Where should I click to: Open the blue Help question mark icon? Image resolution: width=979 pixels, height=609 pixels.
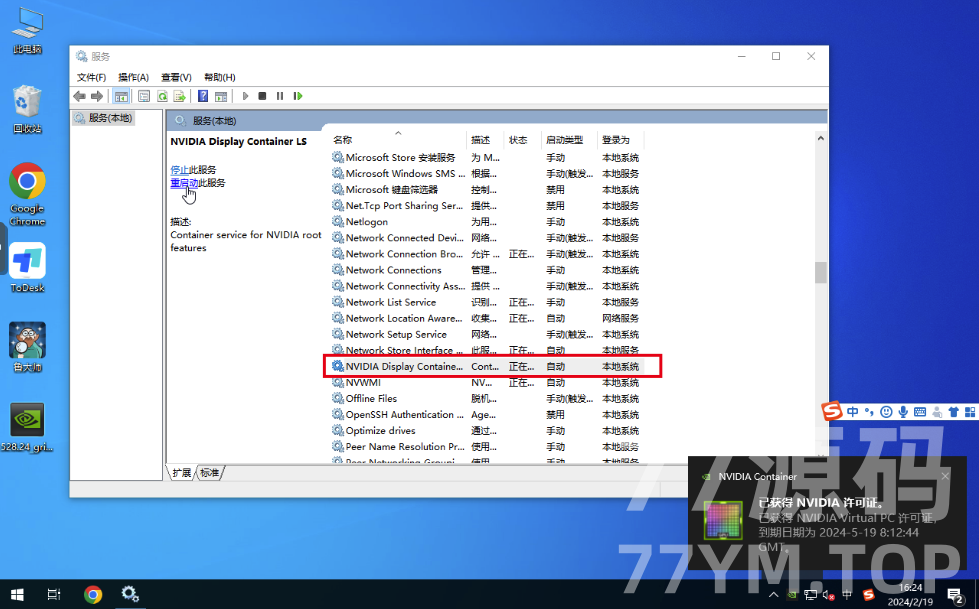203,96
